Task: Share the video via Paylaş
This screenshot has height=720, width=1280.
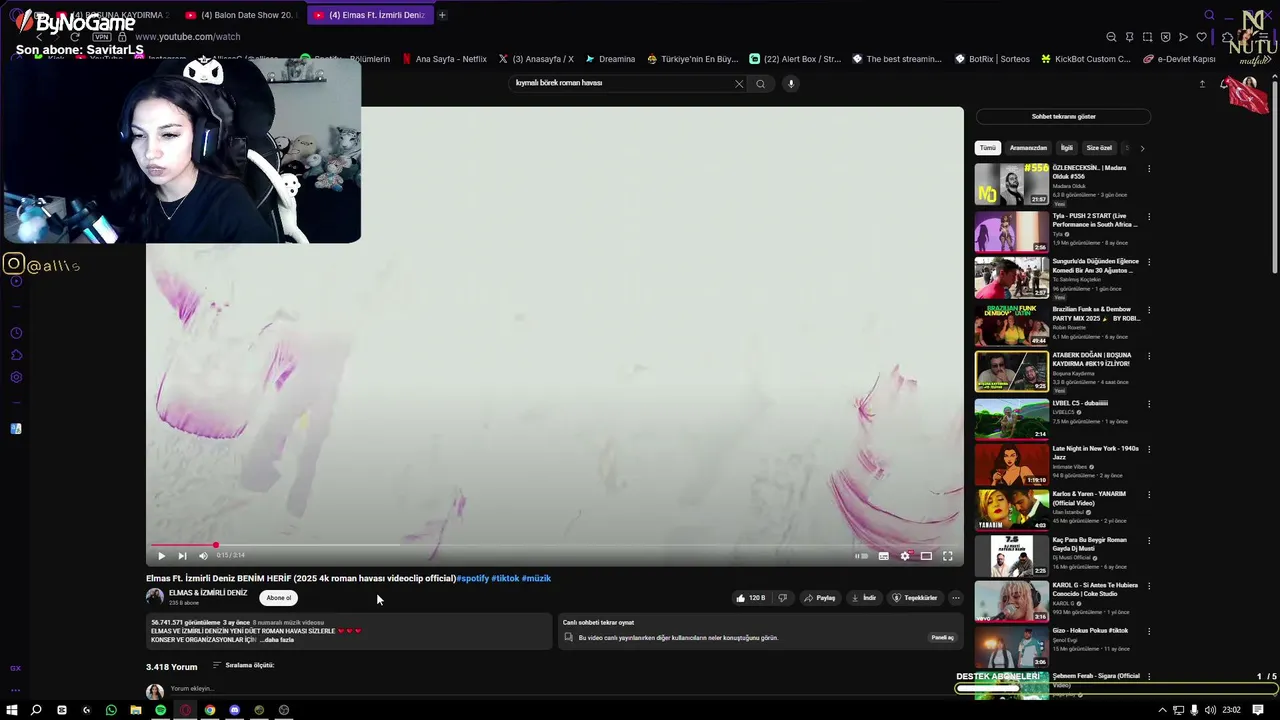Action: (820, 598)
